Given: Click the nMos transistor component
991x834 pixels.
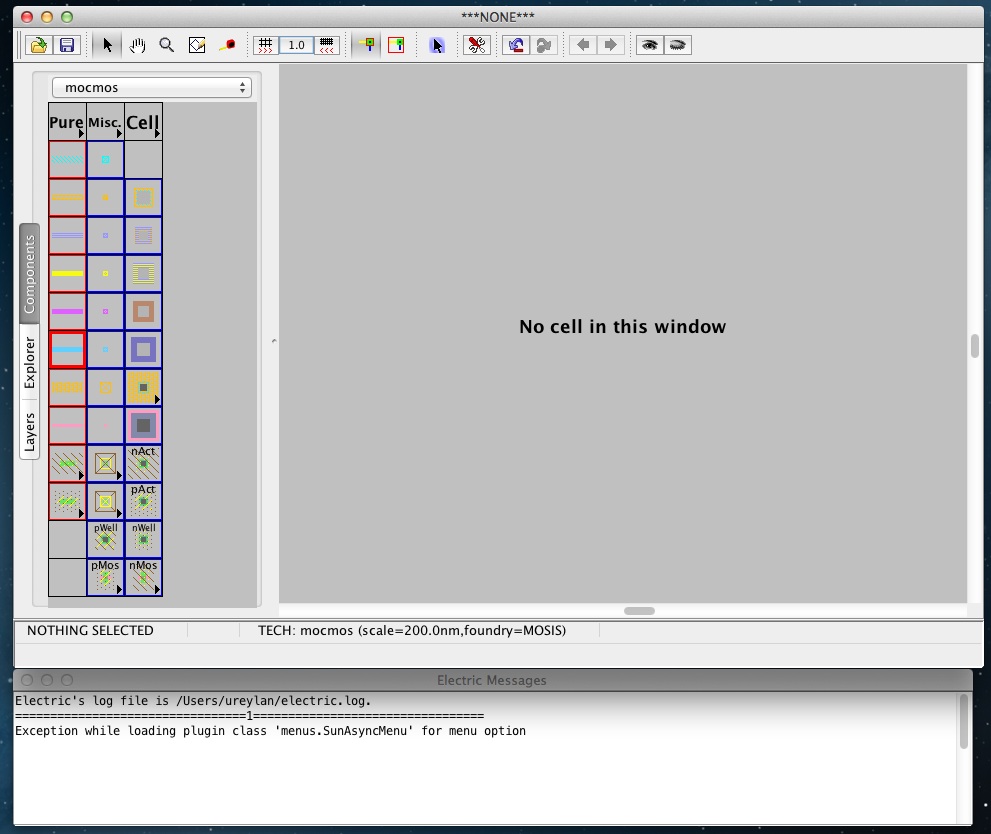Looking at the screenshot, I should [x=143, y=577].
